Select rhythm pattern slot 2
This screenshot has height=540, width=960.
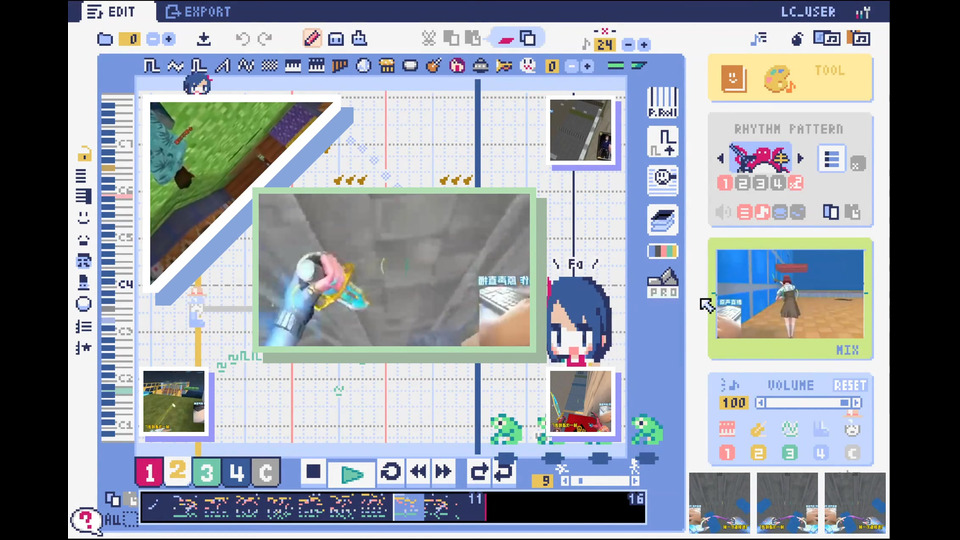pos(743,183)
